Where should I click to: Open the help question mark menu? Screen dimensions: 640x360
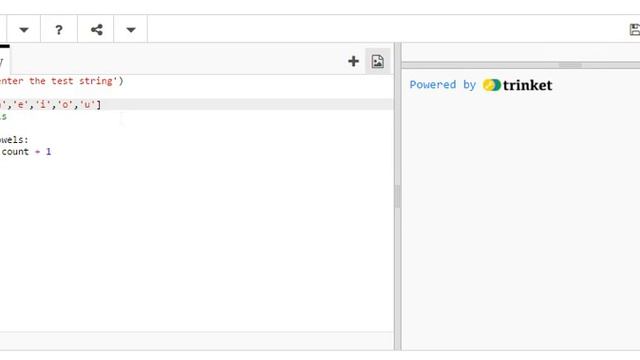[x=59, y=29]
